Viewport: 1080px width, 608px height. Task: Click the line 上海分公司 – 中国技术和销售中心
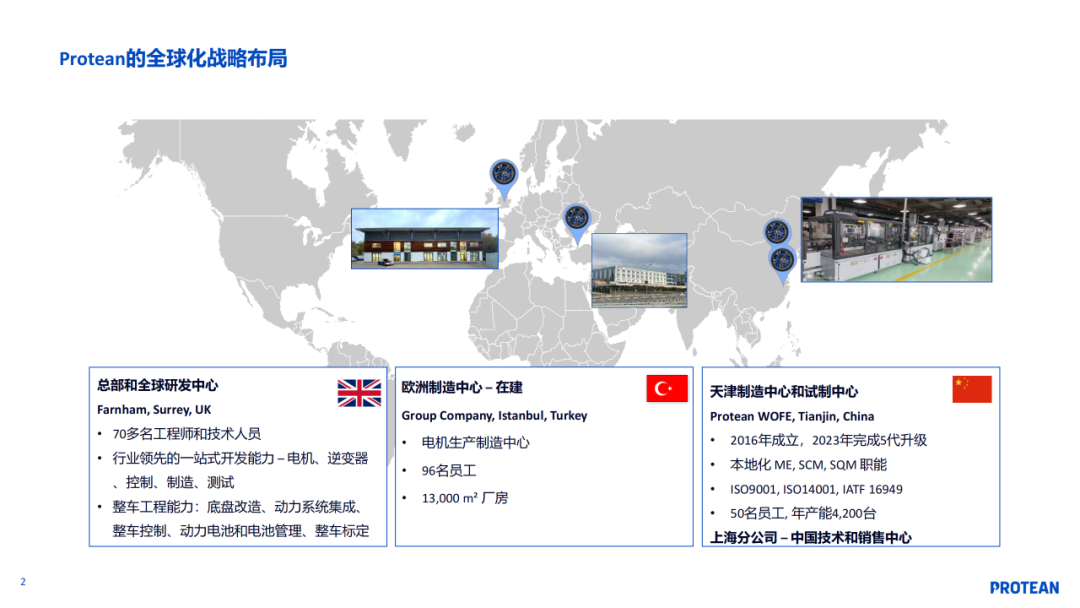pyautogui.click(x=811, y=538)
